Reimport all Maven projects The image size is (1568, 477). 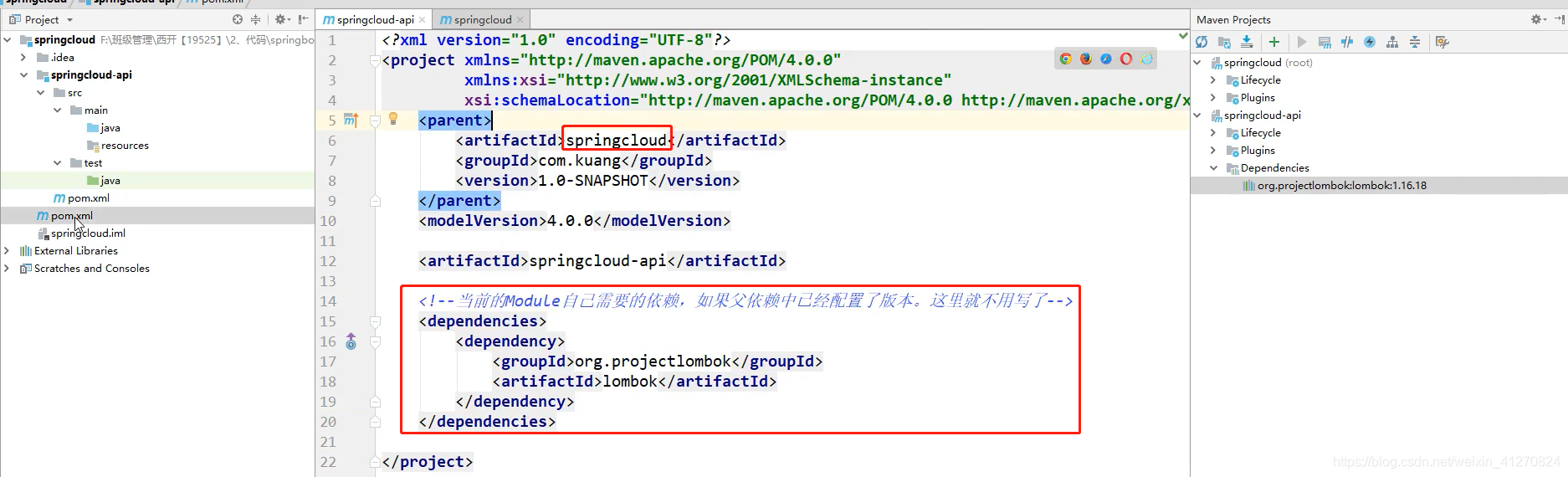(x=1202, y=42)
